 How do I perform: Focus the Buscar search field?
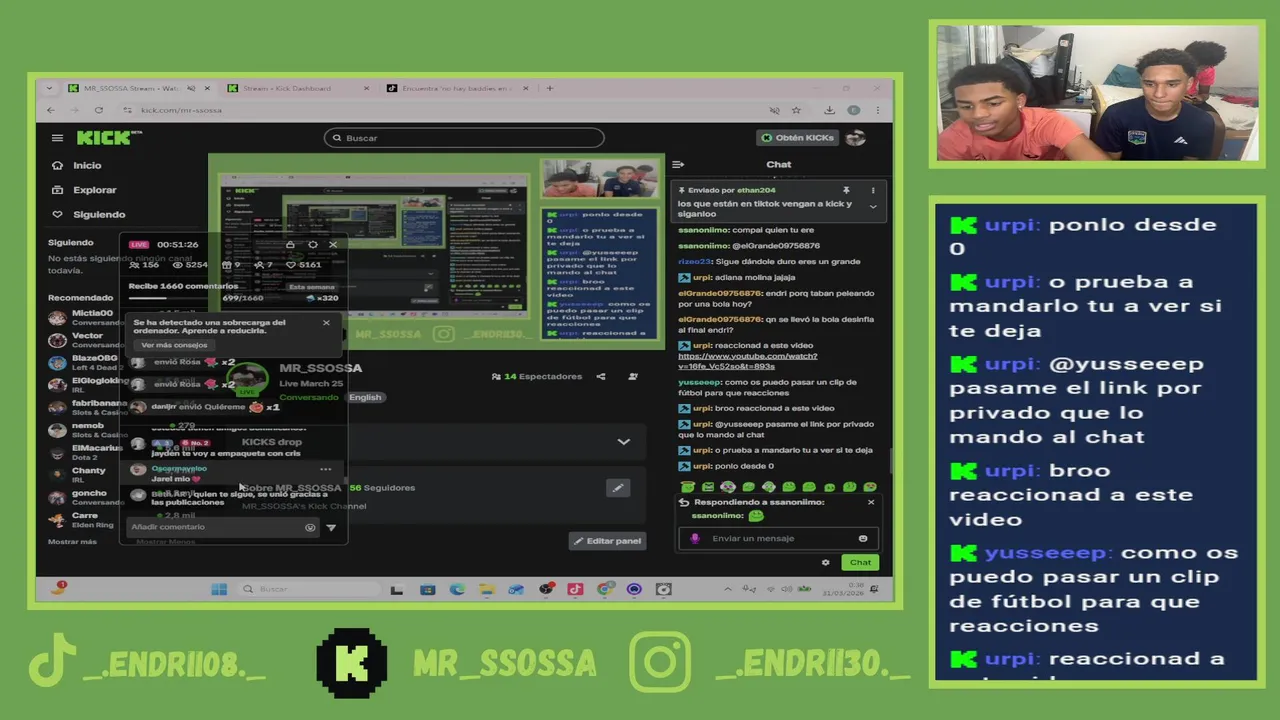[x=464, y=138]
